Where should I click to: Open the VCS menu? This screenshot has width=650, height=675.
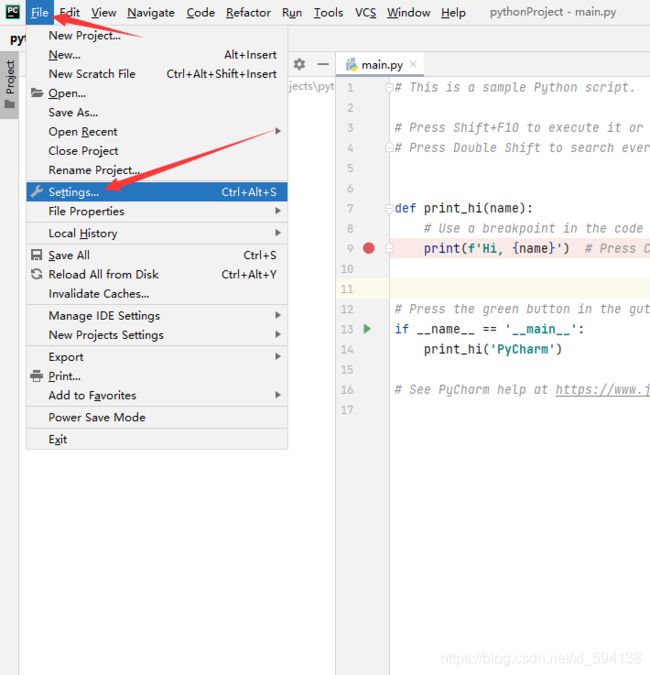[x=365, y=12]
